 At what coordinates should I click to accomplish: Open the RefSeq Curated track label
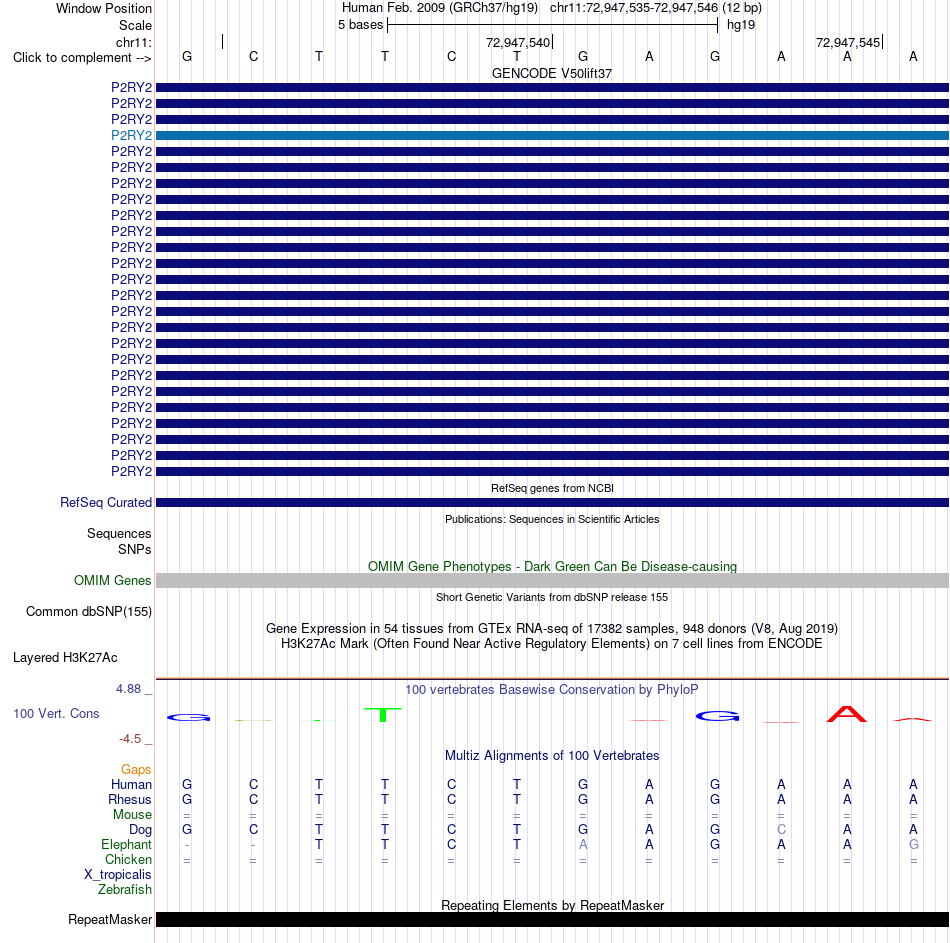point(106,502)
